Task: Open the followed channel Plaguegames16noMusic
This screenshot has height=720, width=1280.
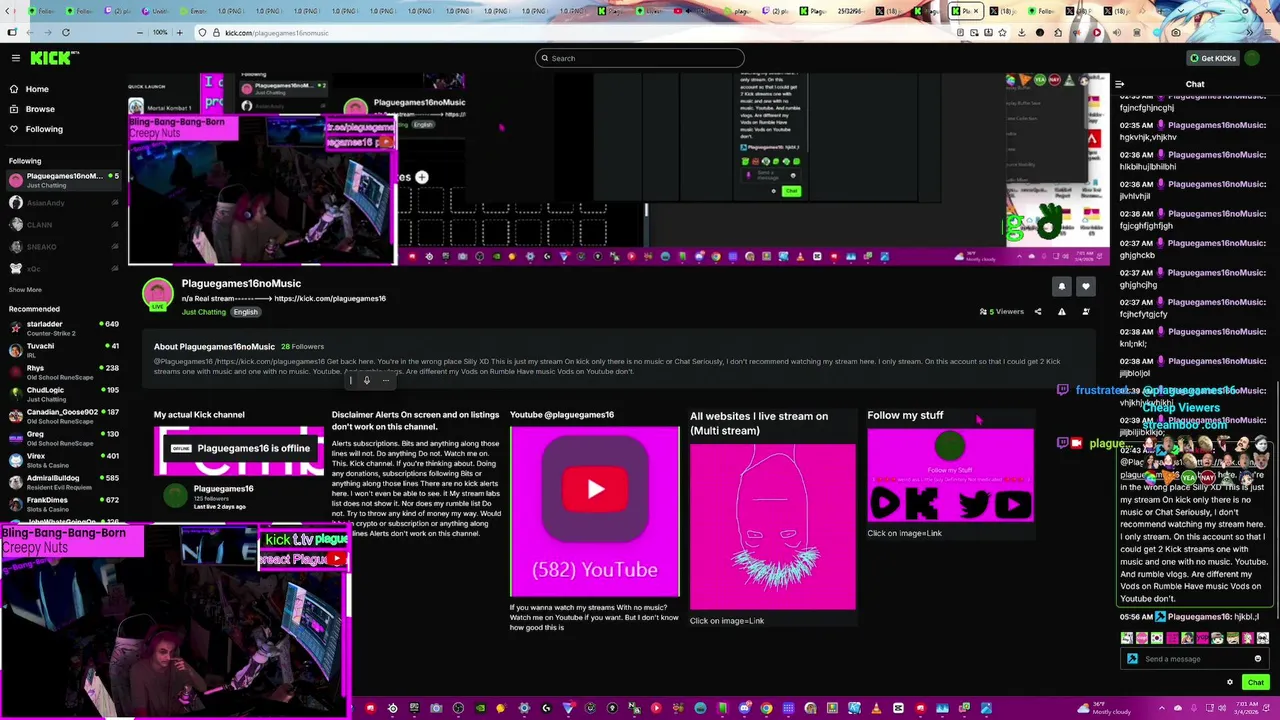Action: click(x=62, y=180)
